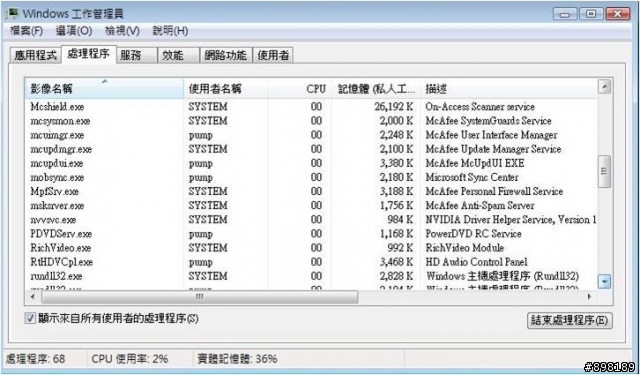Viewport: 640px width, 375px height.
Task: Click the horizontal scrollbar thumb
Action: (x=199, y=297)
